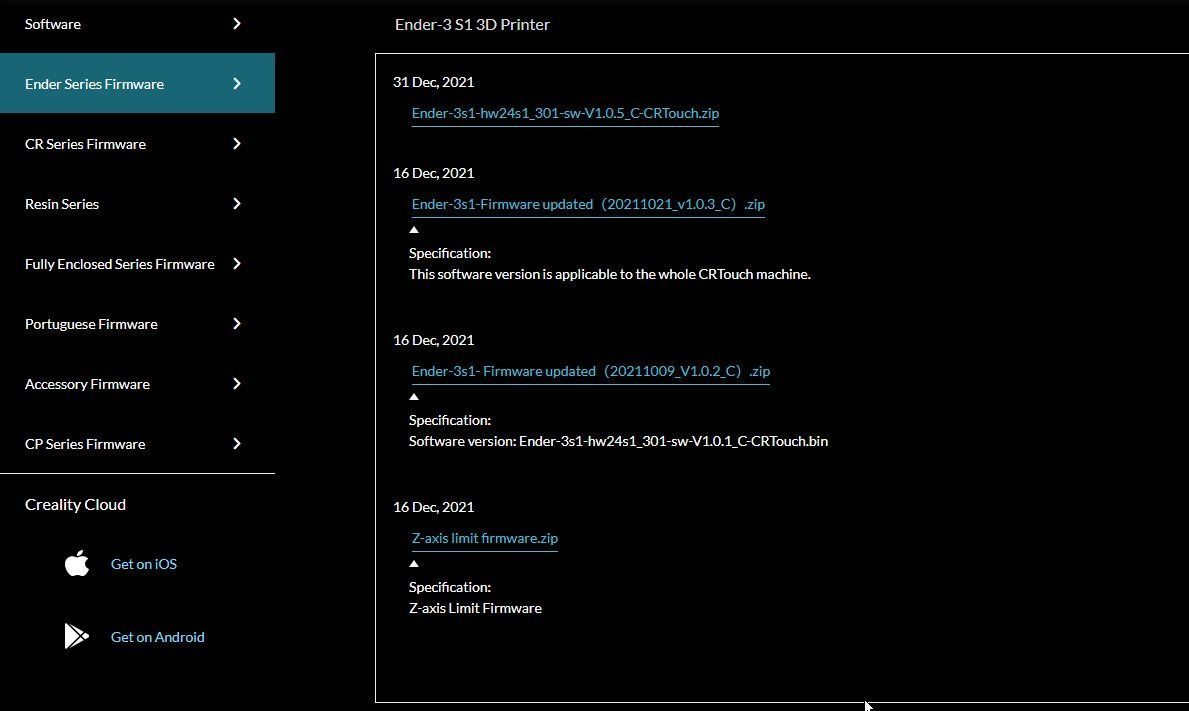This screenshot has width=1189, height=711.
Task: Collapse specification under v1.0.3 firmware
Action: coord(414,230)
